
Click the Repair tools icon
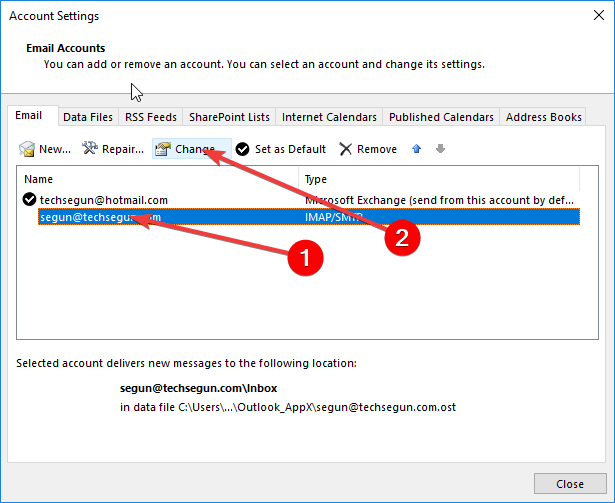90,148
